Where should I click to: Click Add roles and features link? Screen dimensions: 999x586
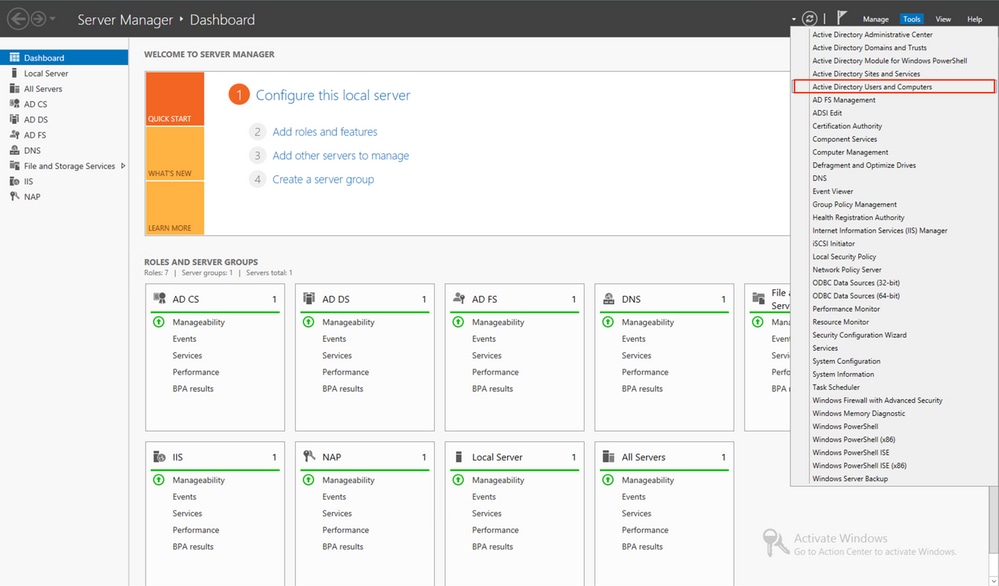click(x=325, y=132)
